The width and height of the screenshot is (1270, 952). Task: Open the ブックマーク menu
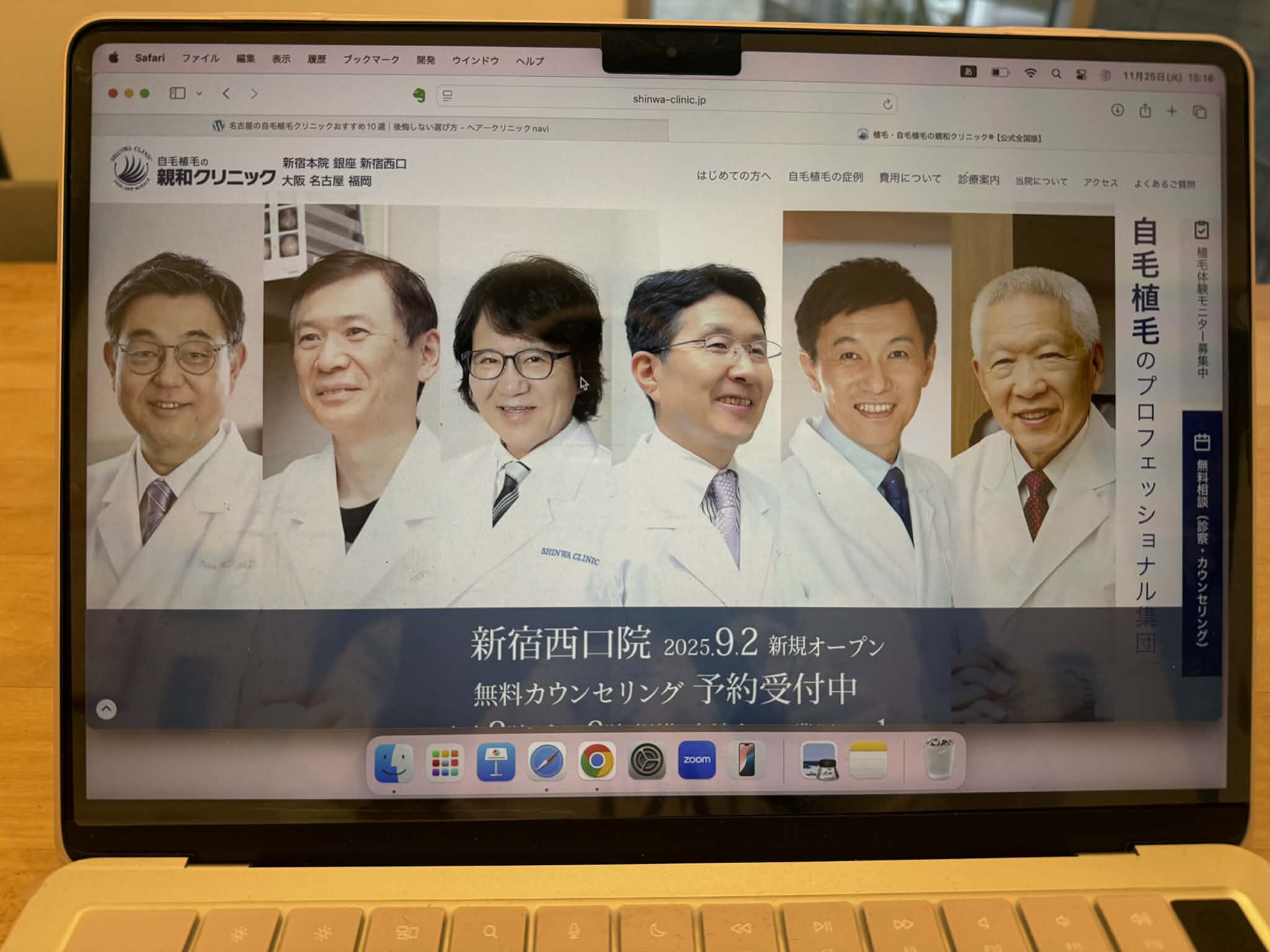pos(372,60)
